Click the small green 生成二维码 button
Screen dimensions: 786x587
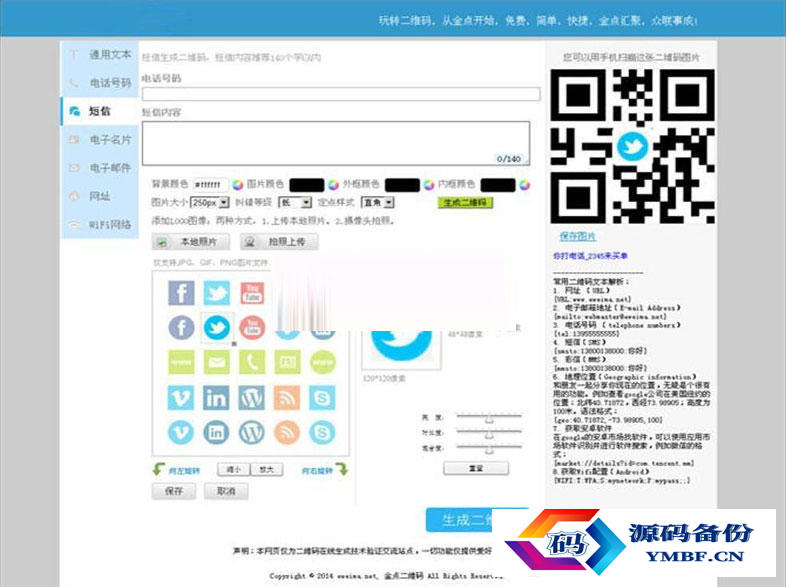pyautogui.click(x=466, y=203)
